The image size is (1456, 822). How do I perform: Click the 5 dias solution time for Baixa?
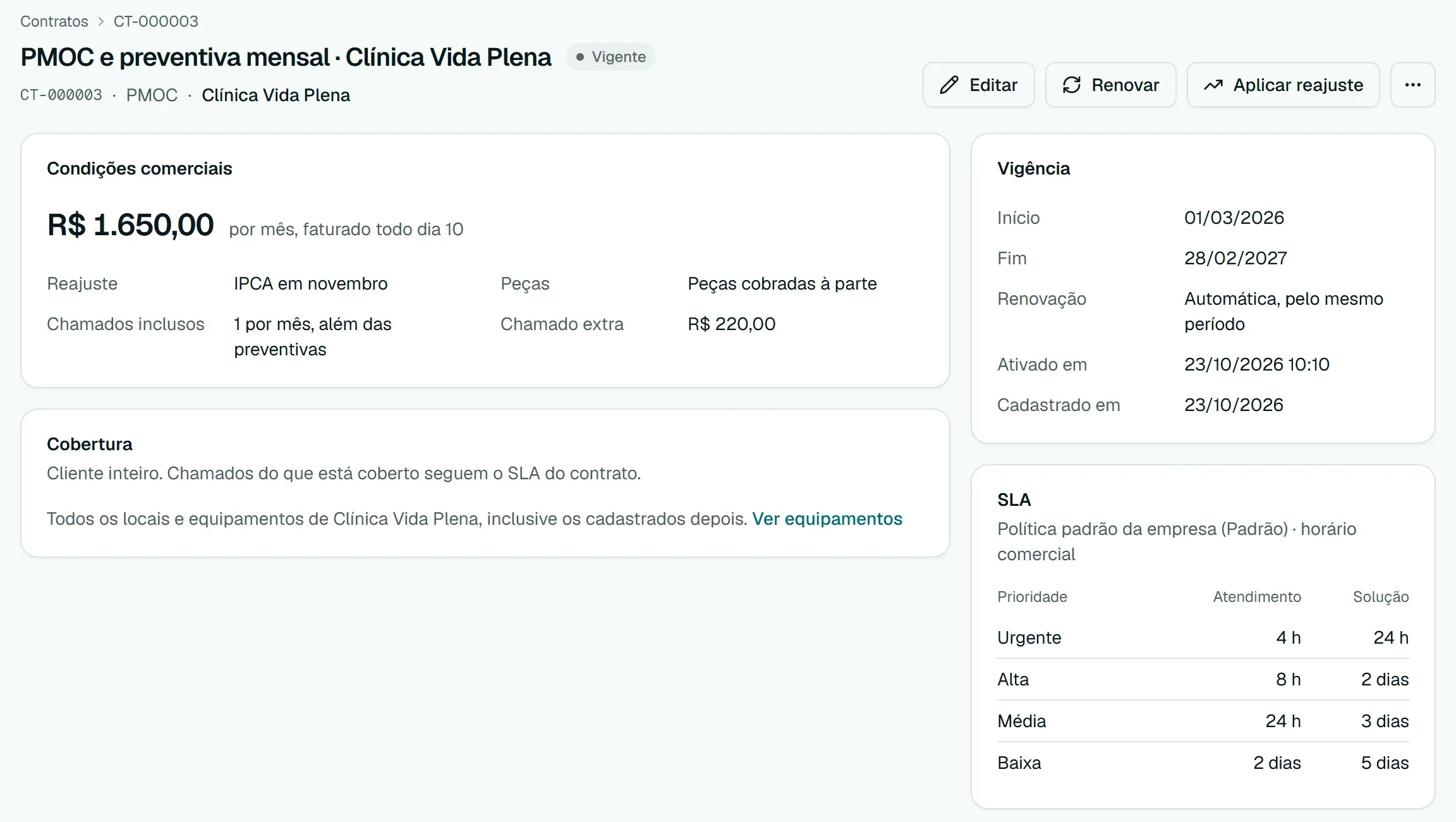click(x=1385, y=763)
